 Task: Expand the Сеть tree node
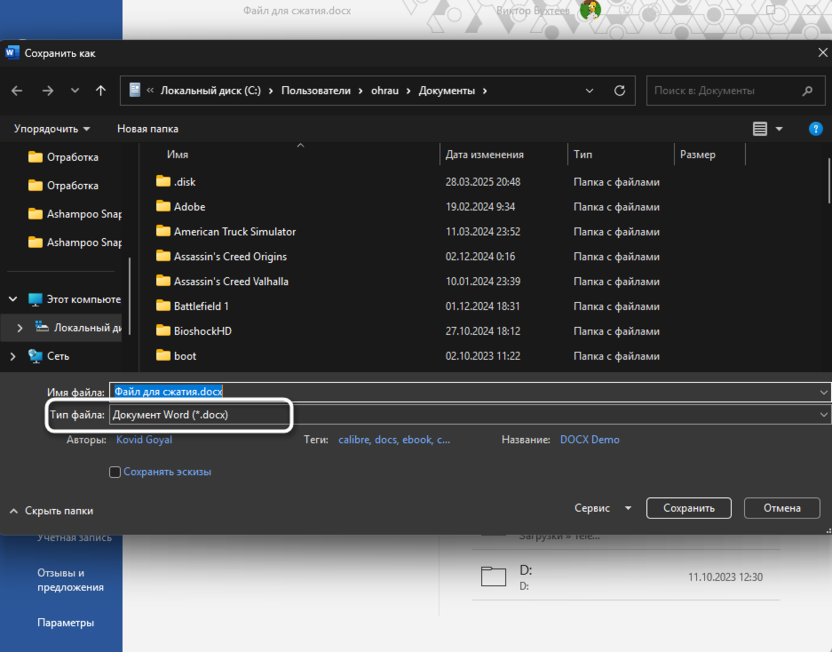13,356
